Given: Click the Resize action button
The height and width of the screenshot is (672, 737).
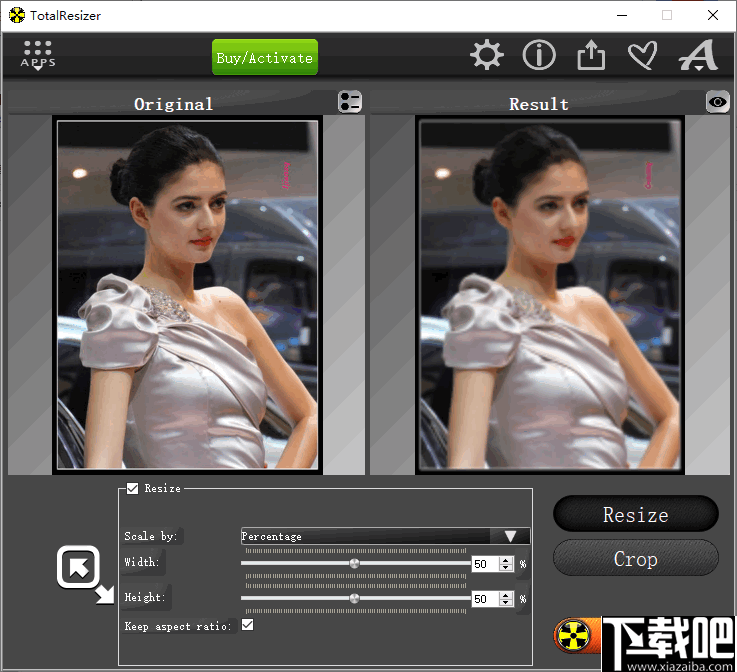Looking at the screenshot, I should 635,515.
